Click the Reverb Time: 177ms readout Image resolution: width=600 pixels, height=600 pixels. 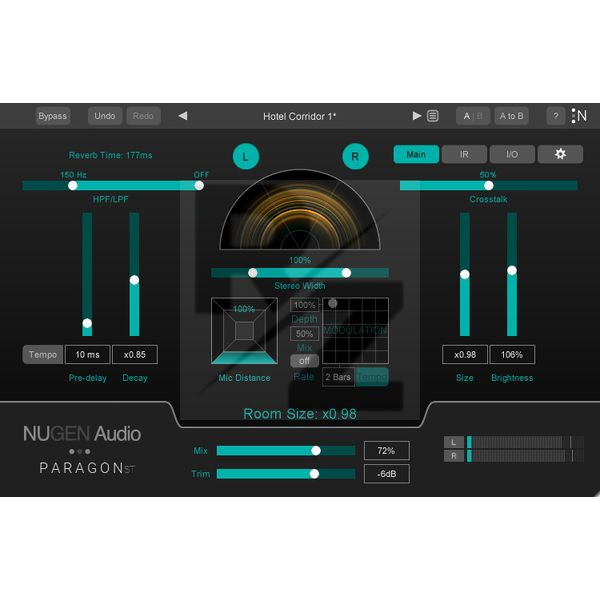[x=111, y=155]
